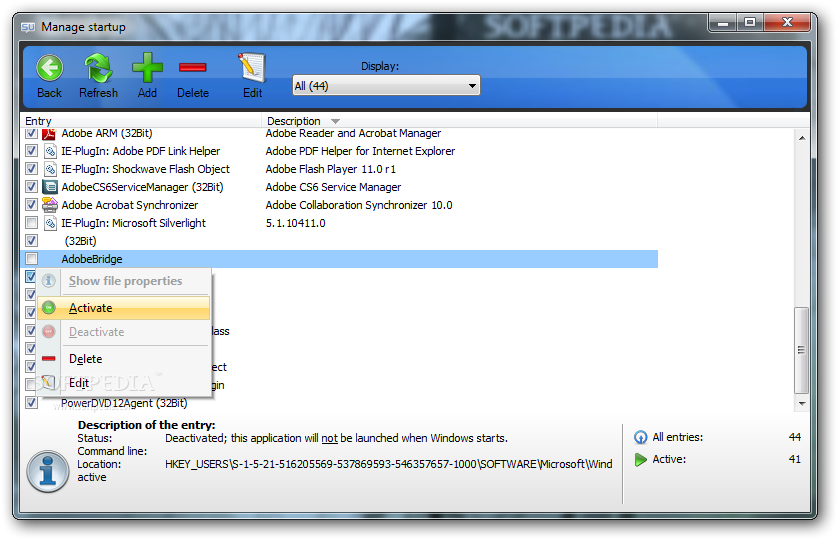The width and height of the screenshot is (838, 540).
Task: Choose Activate from the context menu
Action: pos(123,308)
